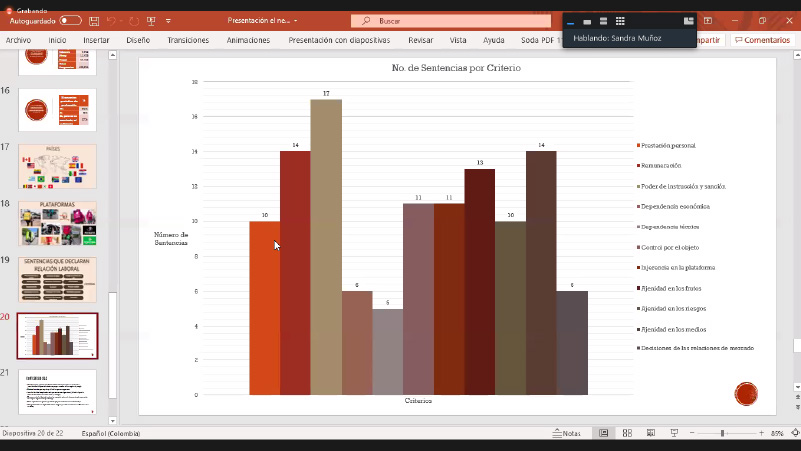This screenshot has width=801, height=451.
Task: Start Slide Show icon in status bar
Action: click(x=674, y=433)
